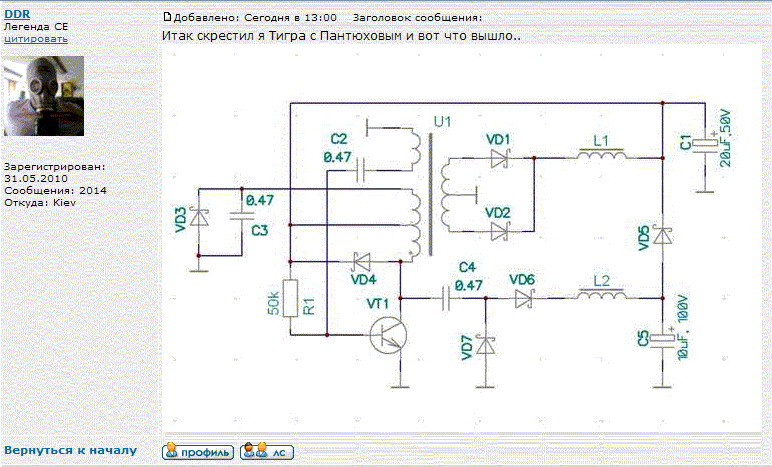Click the L1 inductor symbol
The image size is (772, 467).
pos(601,155)
